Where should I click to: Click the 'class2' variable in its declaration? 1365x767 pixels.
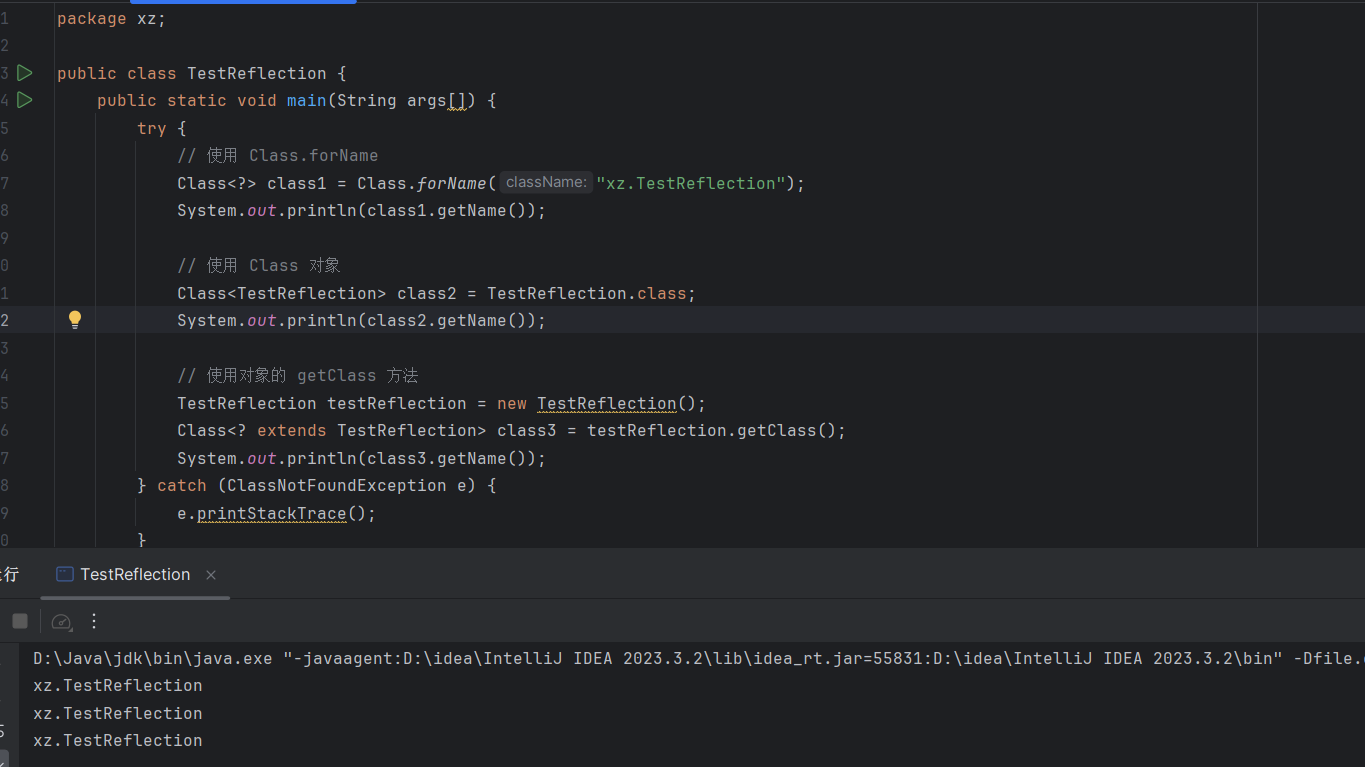point(426,293)
